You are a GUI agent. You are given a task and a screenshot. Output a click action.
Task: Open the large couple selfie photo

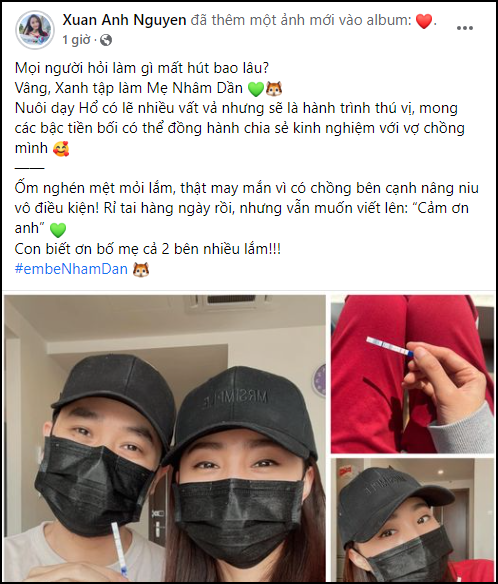point(165,438)
